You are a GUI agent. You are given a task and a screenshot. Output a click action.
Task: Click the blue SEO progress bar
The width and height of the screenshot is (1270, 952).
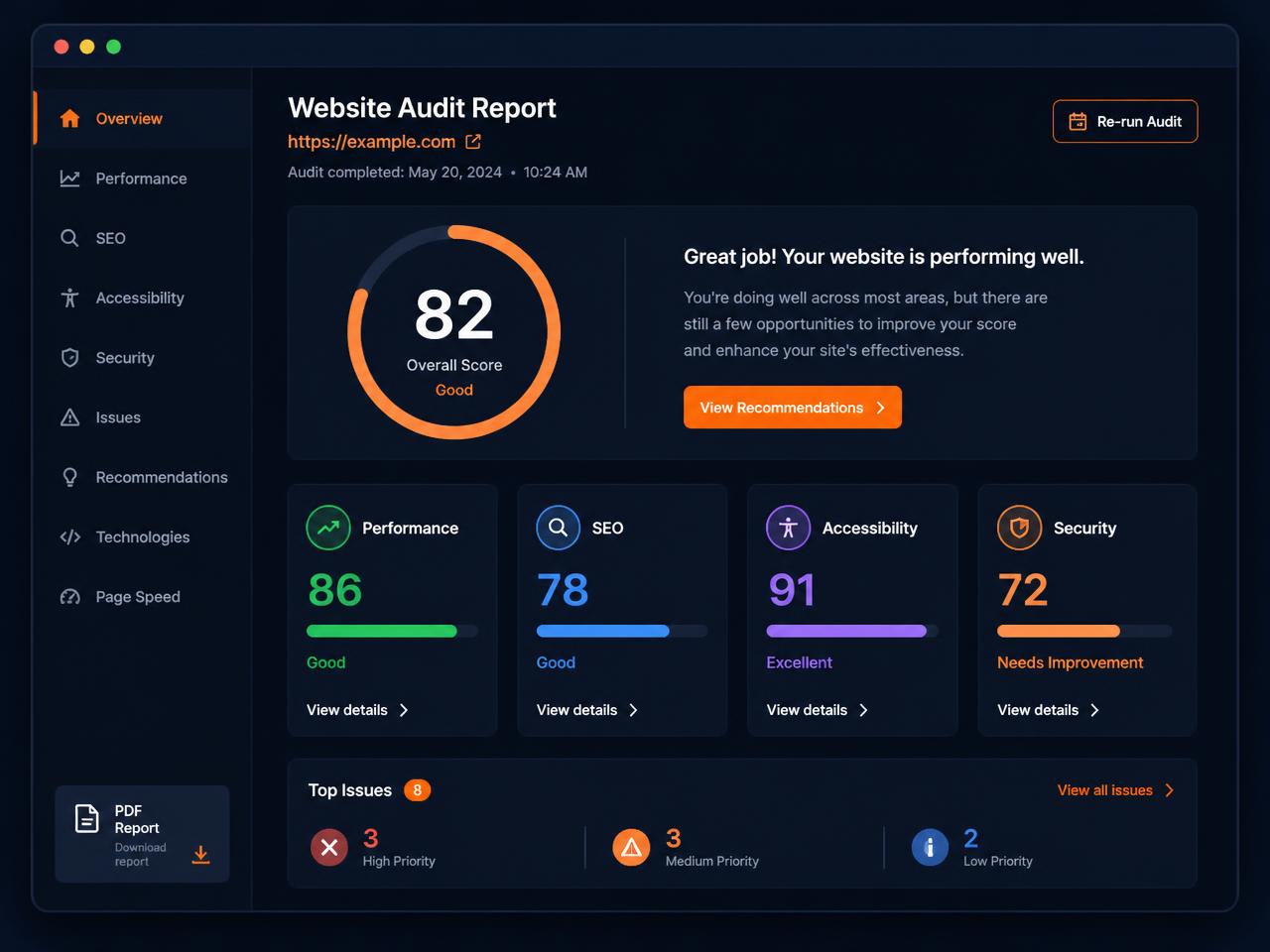[x=622, y=631]
